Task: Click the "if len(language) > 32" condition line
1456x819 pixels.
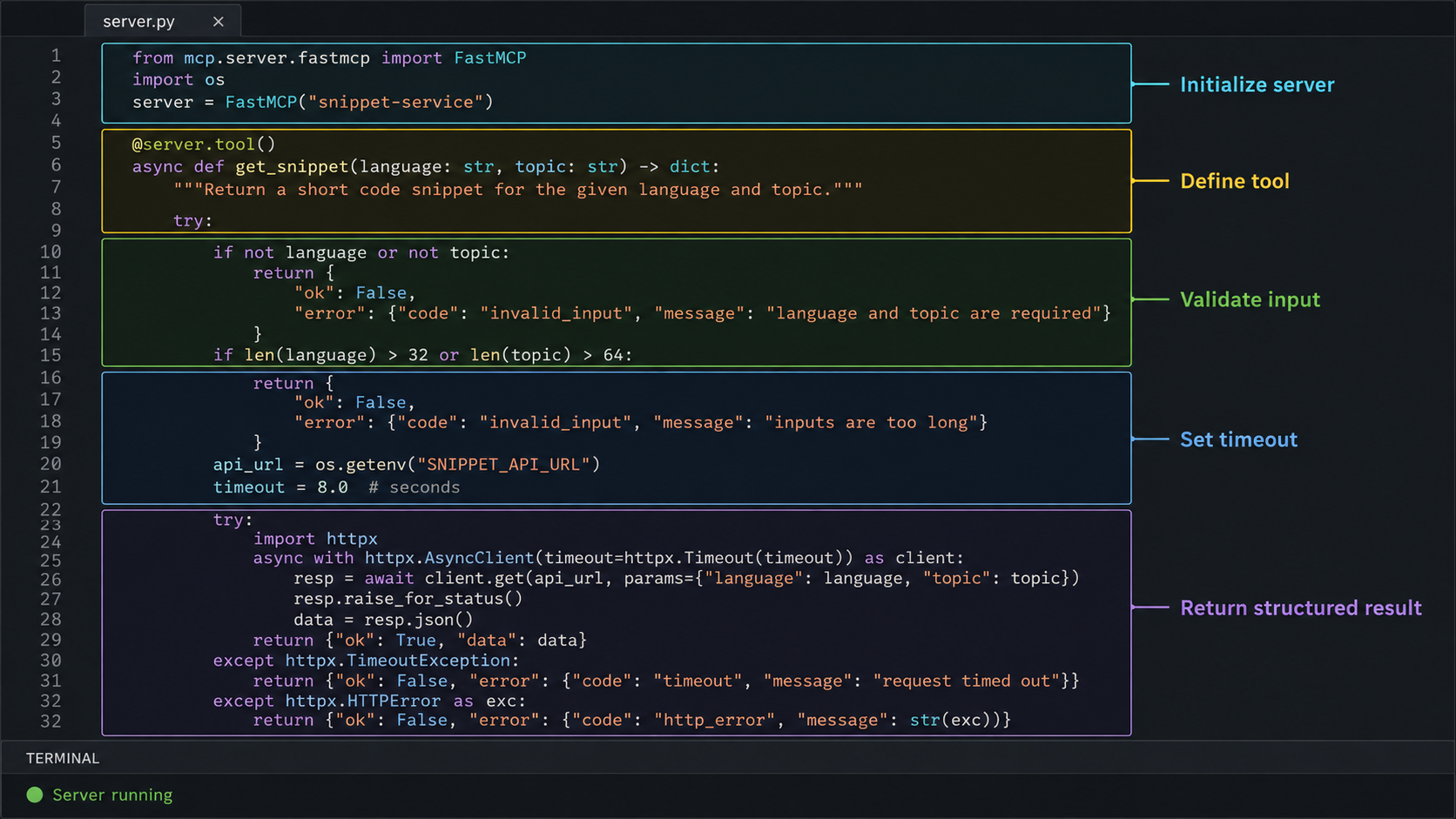Action: click(423, 355)
